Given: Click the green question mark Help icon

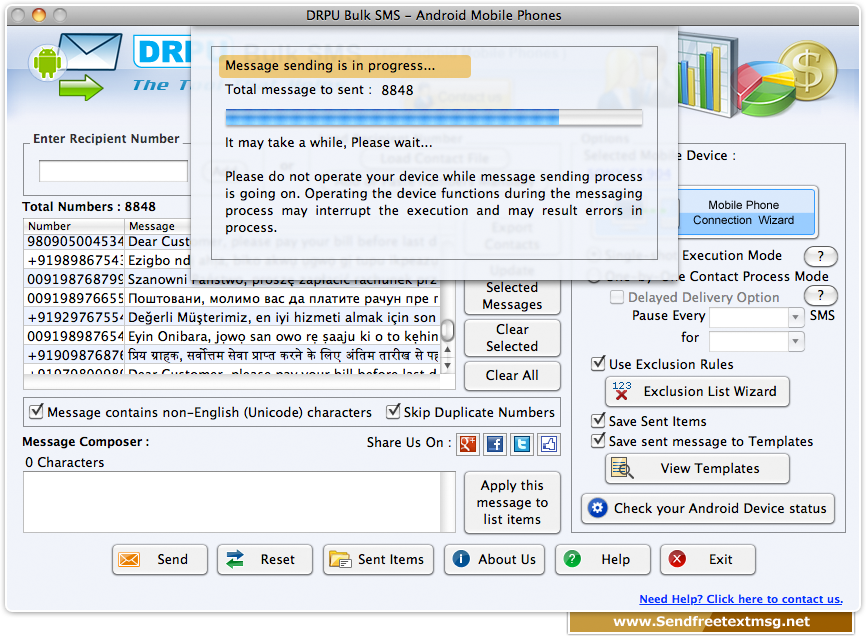Looking at the screenshot, I should click(x=572, y=559).
